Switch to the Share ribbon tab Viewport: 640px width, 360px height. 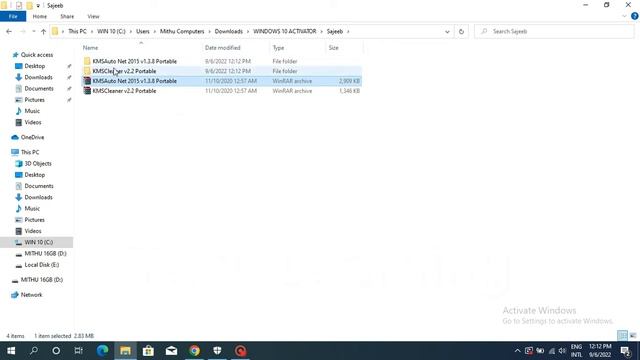click(x=67, y=16)
